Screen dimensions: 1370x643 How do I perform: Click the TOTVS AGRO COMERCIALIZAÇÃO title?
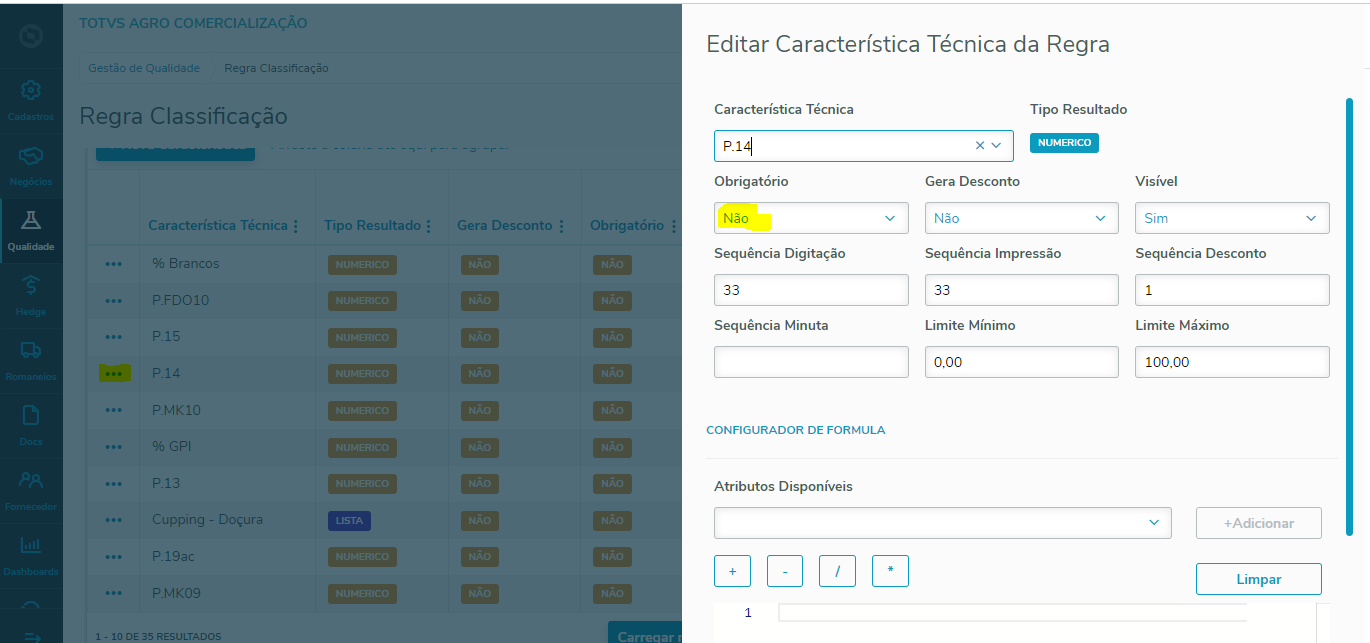[194, 23]
